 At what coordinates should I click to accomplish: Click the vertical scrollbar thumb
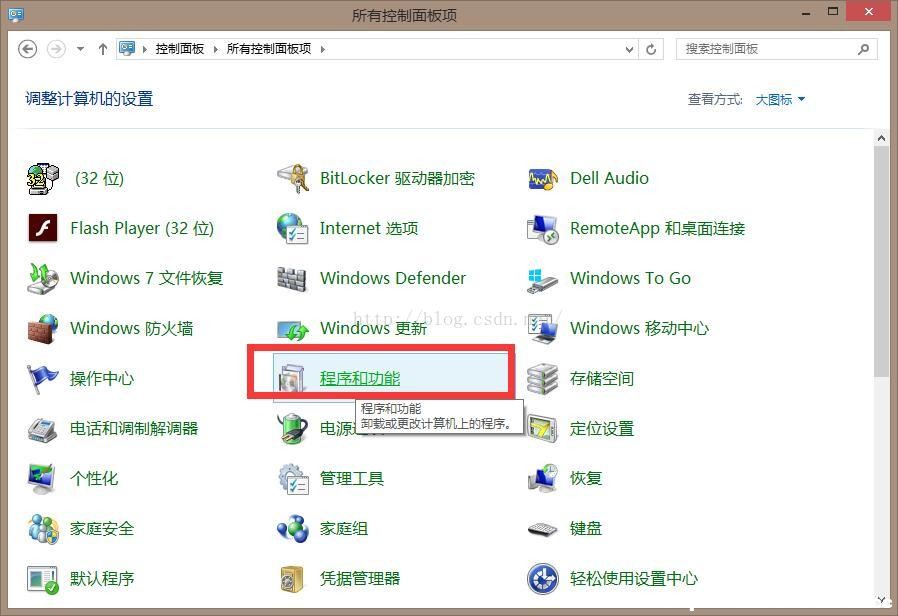pos(881,261)
